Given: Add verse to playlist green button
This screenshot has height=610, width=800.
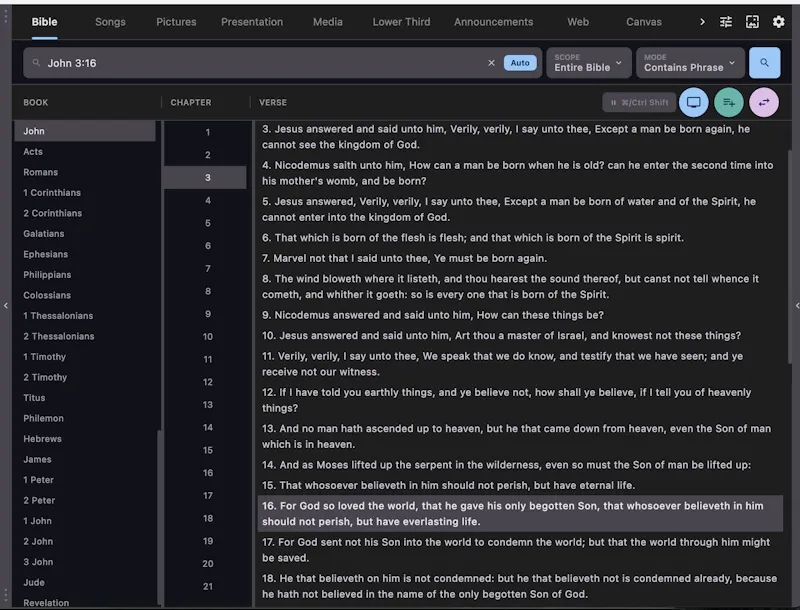Looking at the screenshot, I should [729, 103].
